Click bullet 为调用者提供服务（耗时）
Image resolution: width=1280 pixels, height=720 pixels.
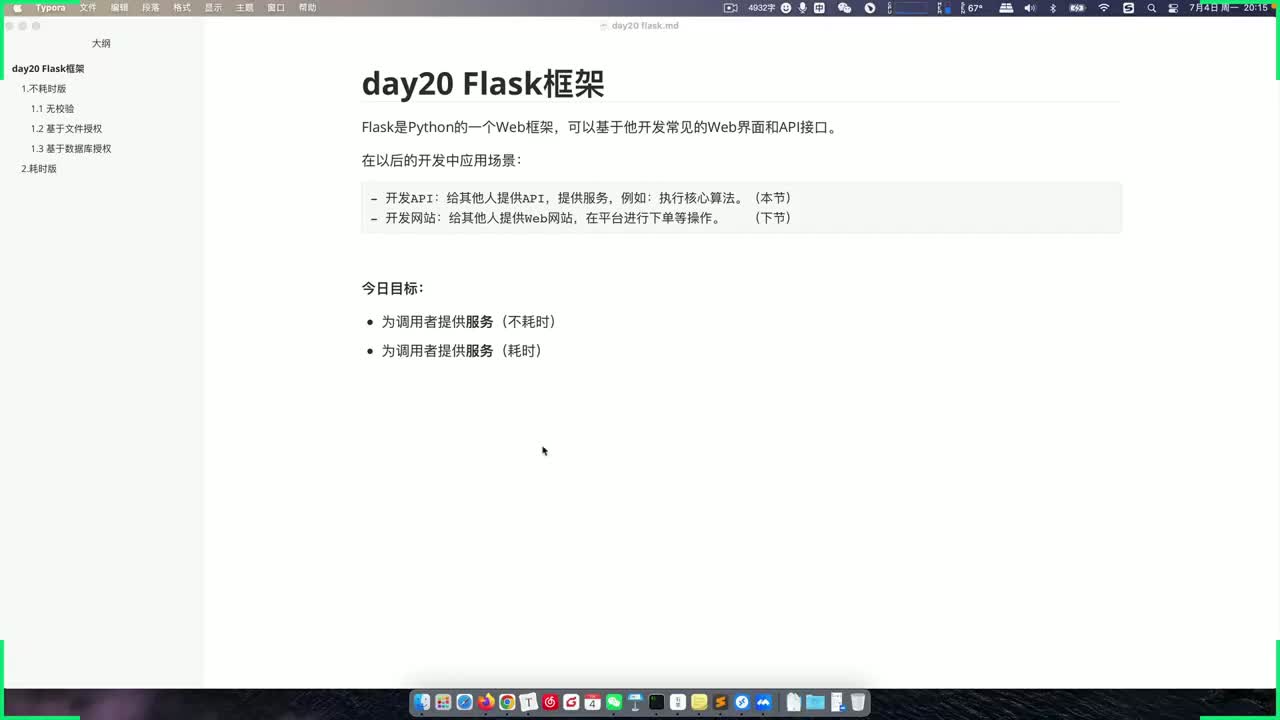tap(461, 351)
